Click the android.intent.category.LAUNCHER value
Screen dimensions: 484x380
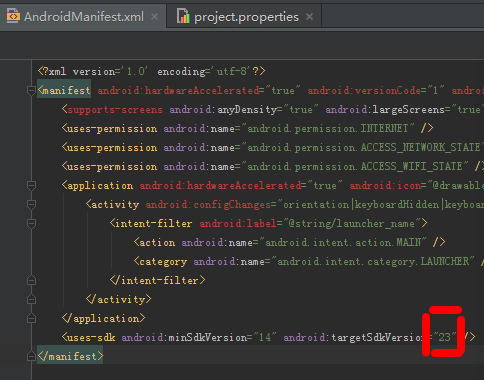click(x=373, y=261)
